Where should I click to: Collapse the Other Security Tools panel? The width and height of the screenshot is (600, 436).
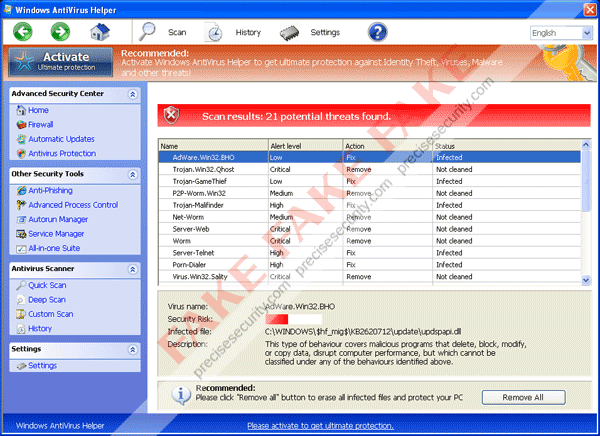(132, 175)
